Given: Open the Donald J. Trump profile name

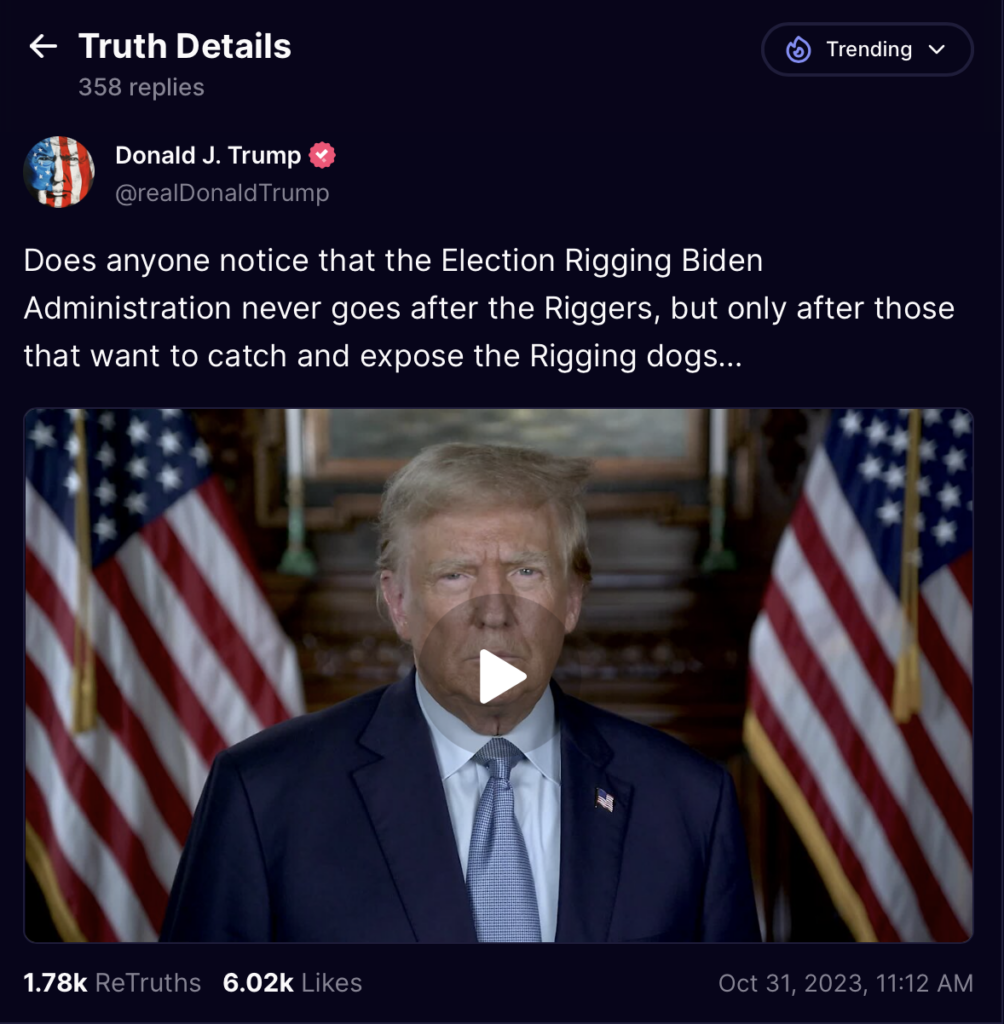Looking at the screenshot, I should click(208, 155).
